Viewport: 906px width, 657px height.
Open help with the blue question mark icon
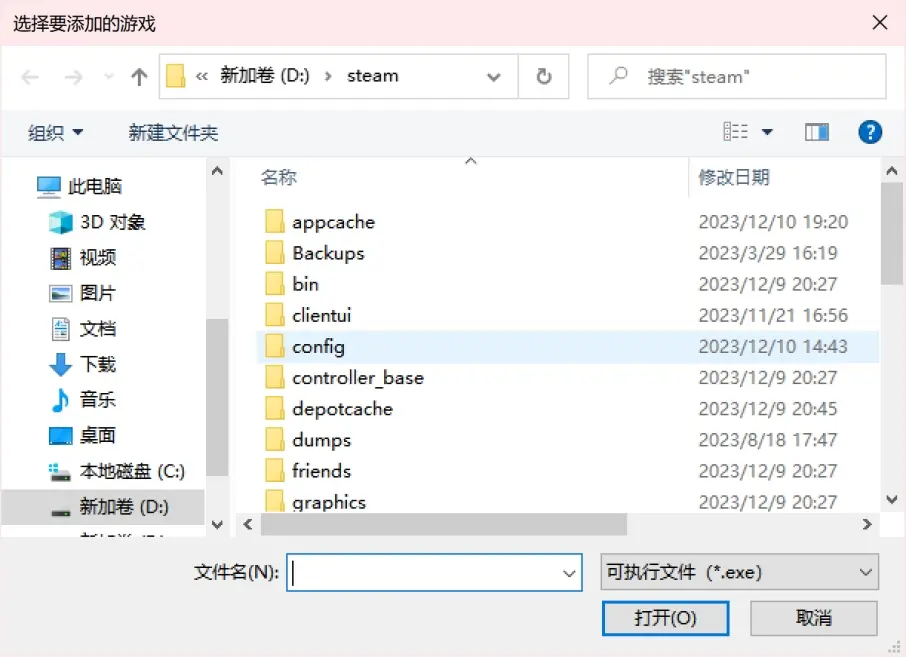click(x=870, y=132)
